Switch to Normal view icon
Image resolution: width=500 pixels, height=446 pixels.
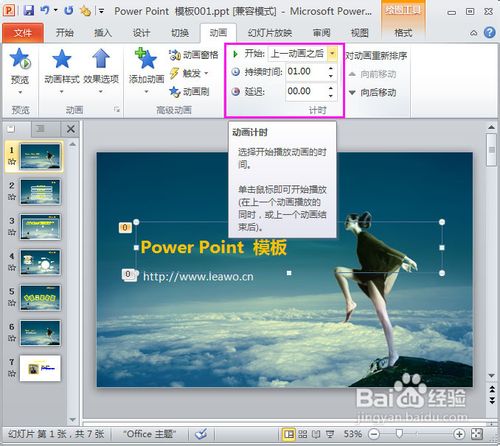289,434
